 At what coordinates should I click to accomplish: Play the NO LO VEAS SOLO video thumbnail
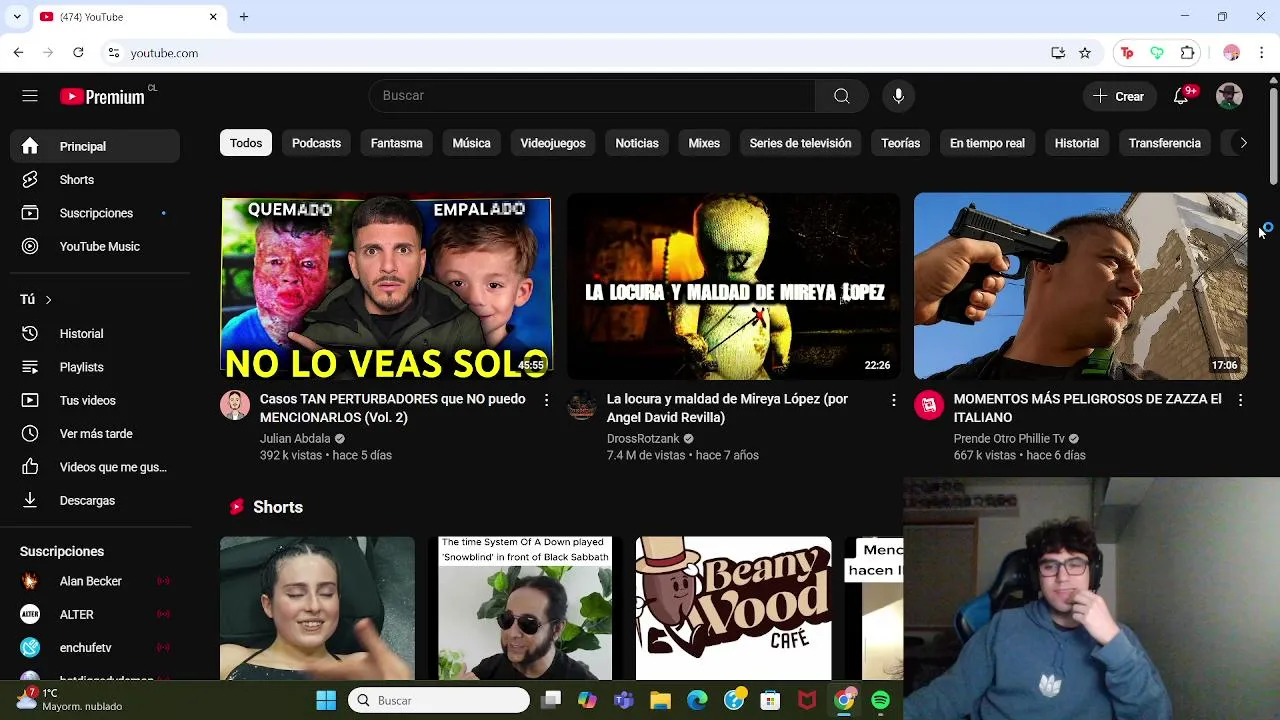pyautogui.click(x=386, y=286)
